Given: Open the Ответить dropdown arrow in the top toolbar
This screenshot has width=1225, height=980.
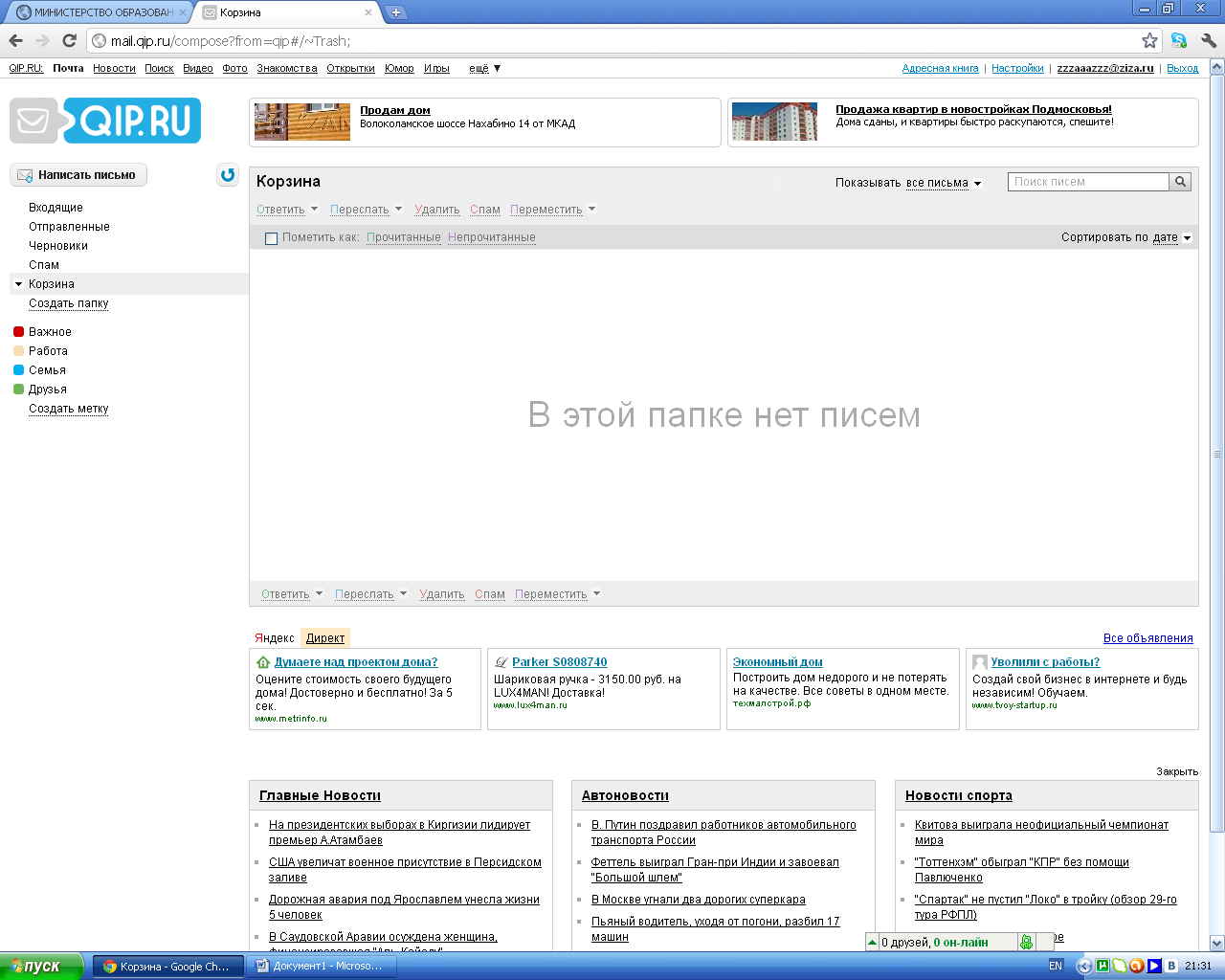Looking at the screenshot, I should coord(314,210).
